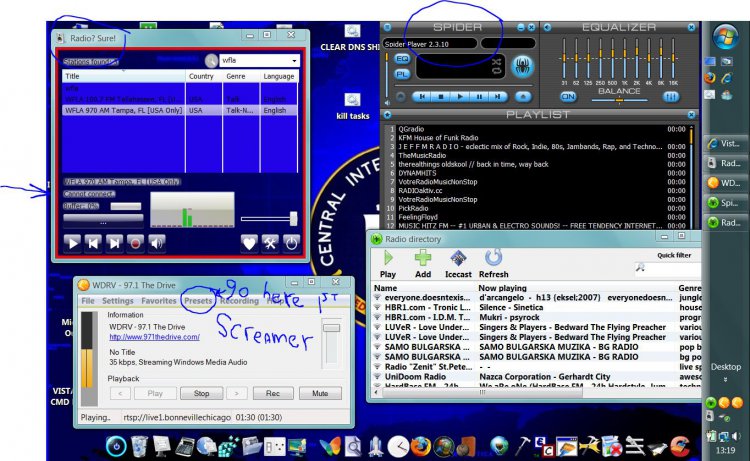Screen dimensions: 750x461
Task: Toggle the PL playlist button in Spider Player
Action: [402, 74]
